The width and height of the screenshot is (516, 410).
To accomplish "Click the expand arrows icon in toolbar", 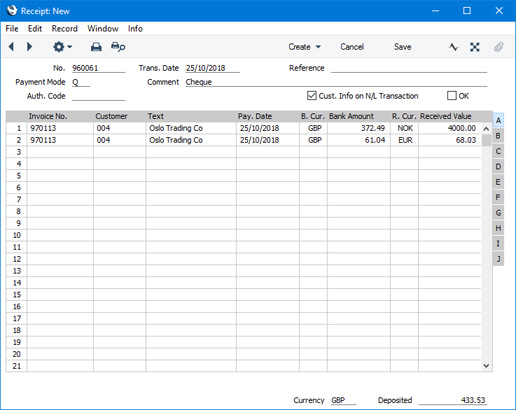I will coord(475,47).
